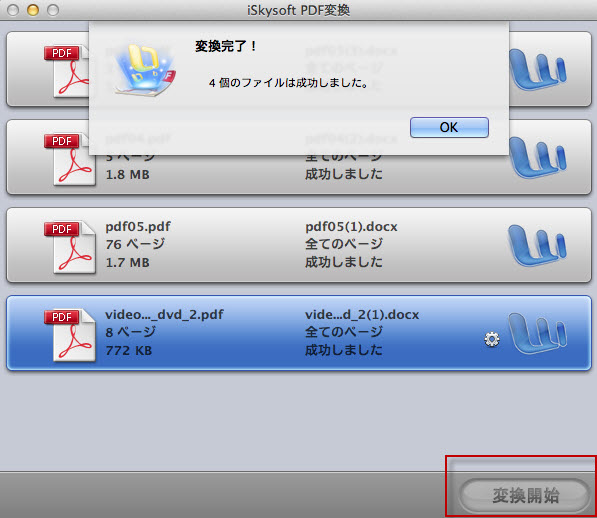Screen dimensions: 597x518
Task: Click the 1.8 MB file size
Action: coord(128,174)
